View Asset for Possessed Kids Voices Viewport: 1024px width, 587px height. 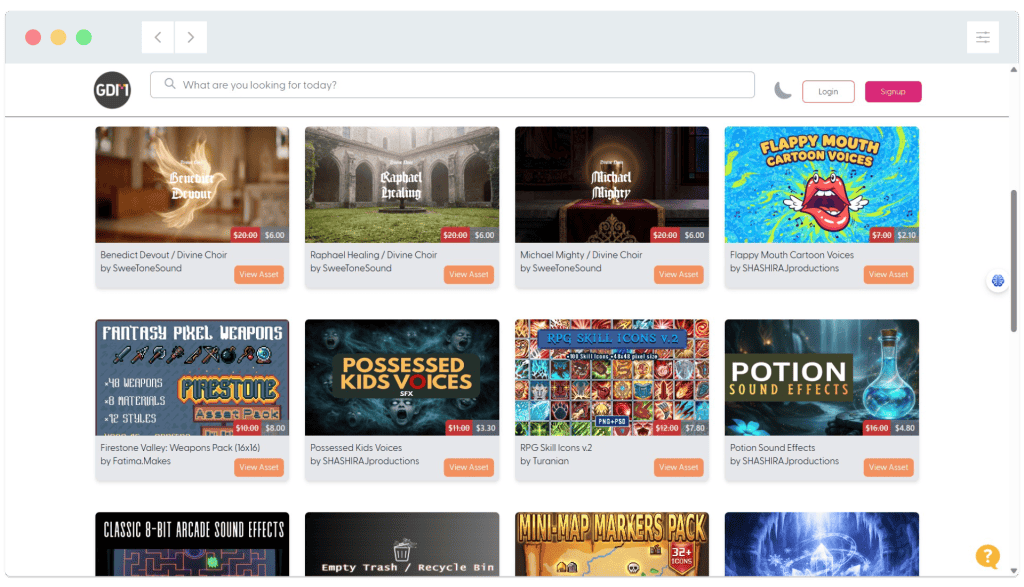(468, 467)
